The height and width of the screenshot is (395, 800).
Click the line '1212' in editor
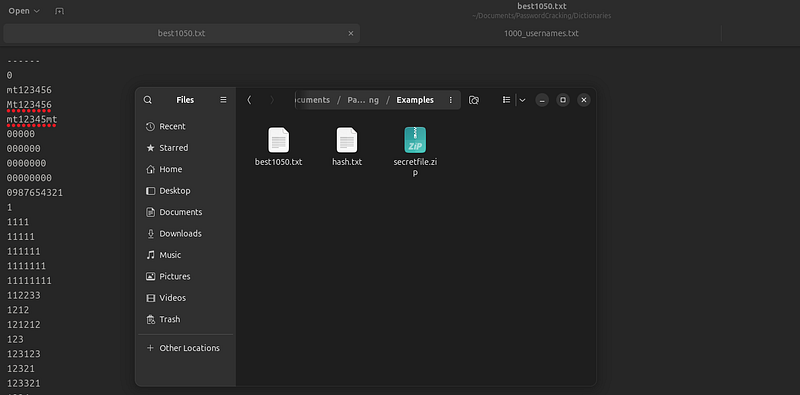click(x=18, y=310)
